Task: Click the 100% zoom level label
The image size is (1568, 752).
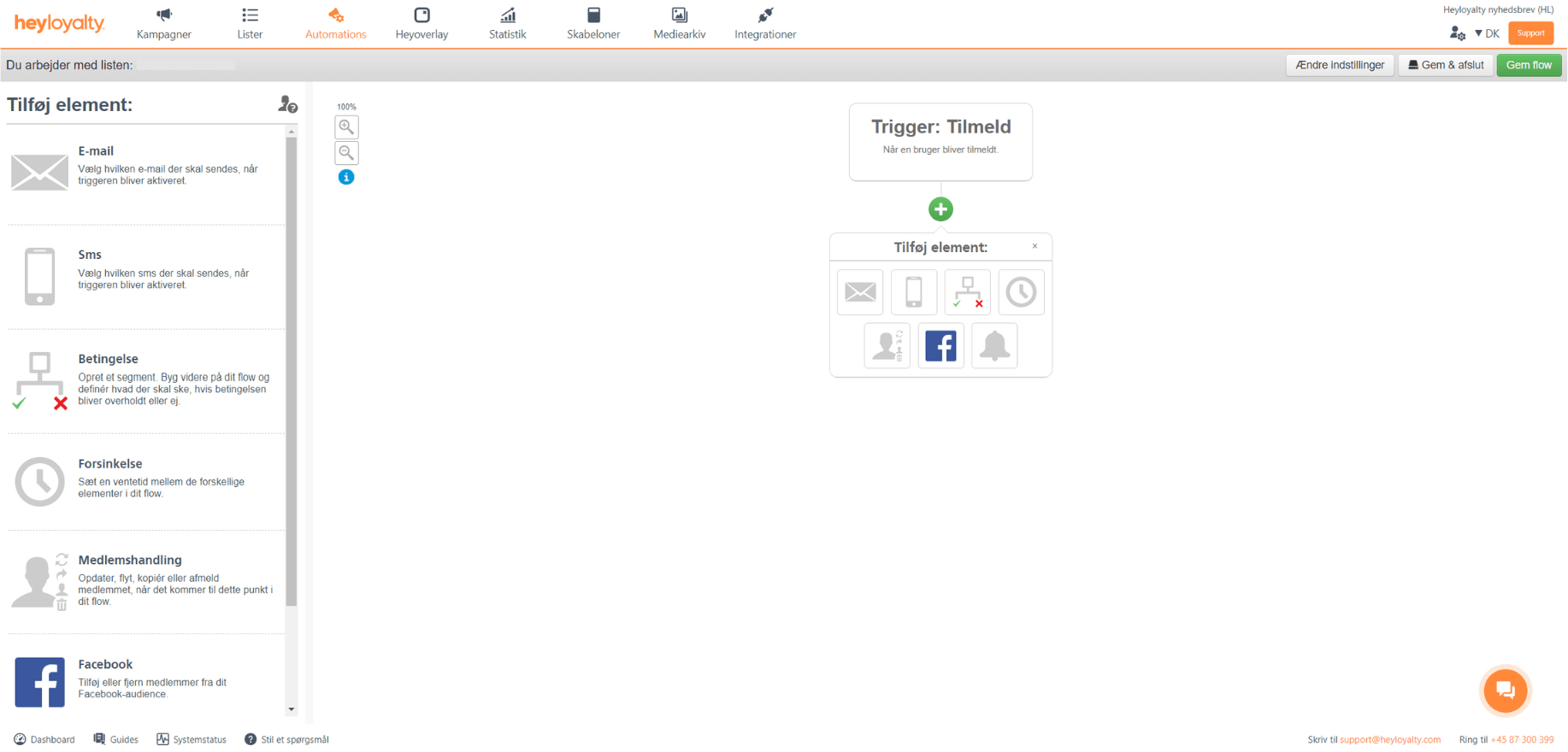Action: pos(346,107)
